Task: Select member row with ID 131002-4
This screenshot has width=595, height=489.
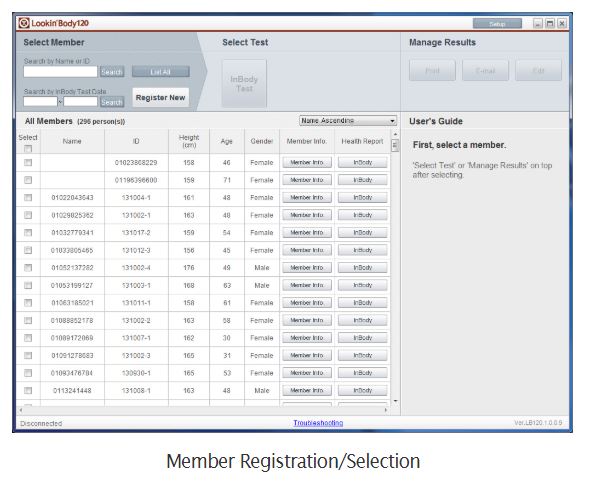Action: click(x=28, y=268)
